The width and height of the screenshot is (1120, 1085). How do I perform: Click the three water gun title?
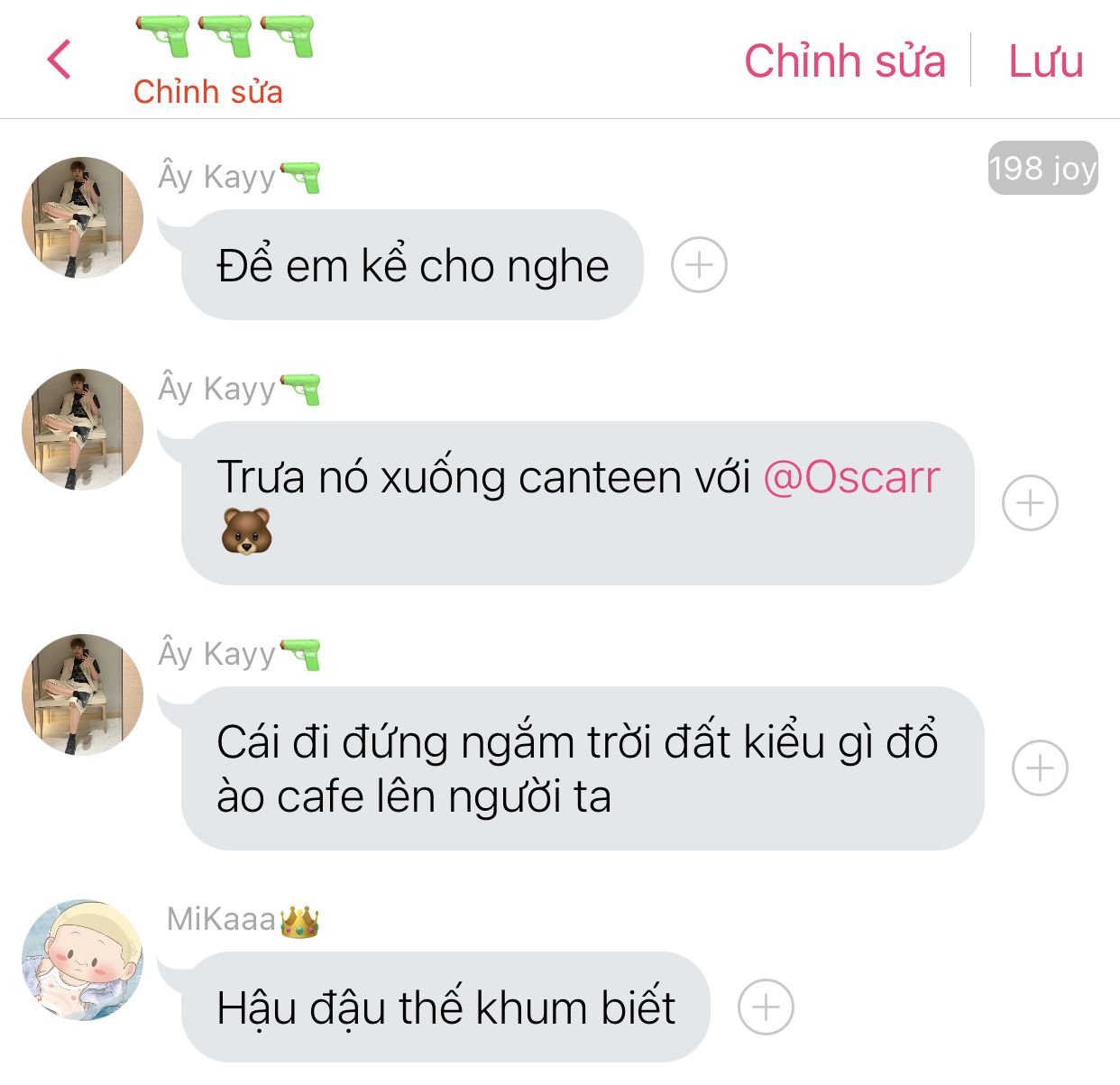(x=225, y=36)
